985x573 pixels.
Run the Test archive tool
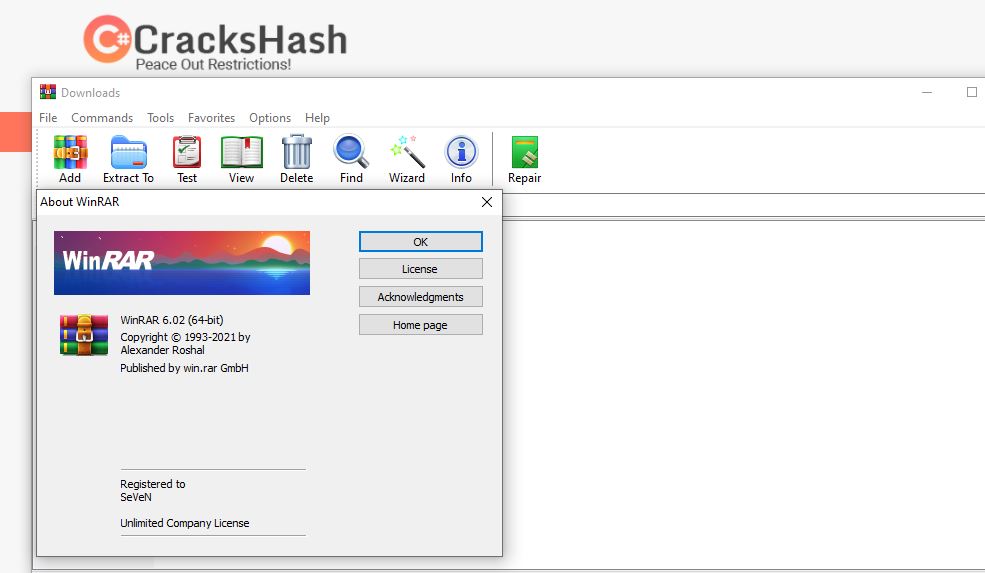point(187,153)
